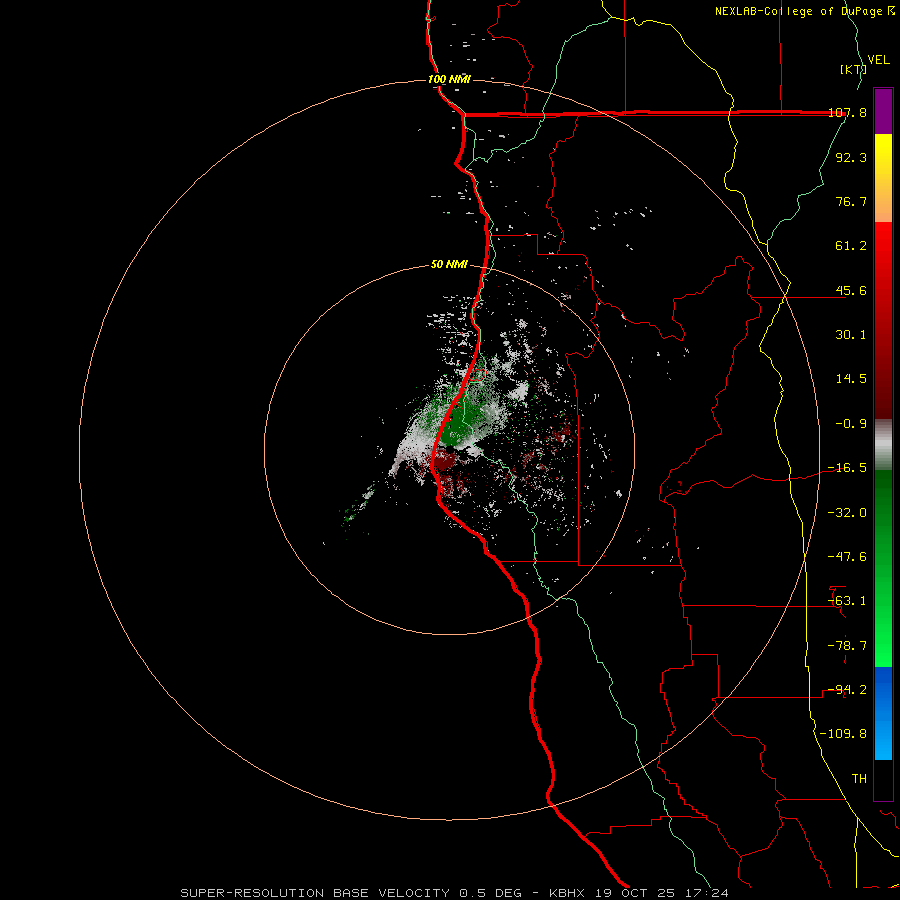Image resolution: width=900 pixels, height=900 pixels.
Task: Select the 14.5 velocity scale value
Action: 851,379
